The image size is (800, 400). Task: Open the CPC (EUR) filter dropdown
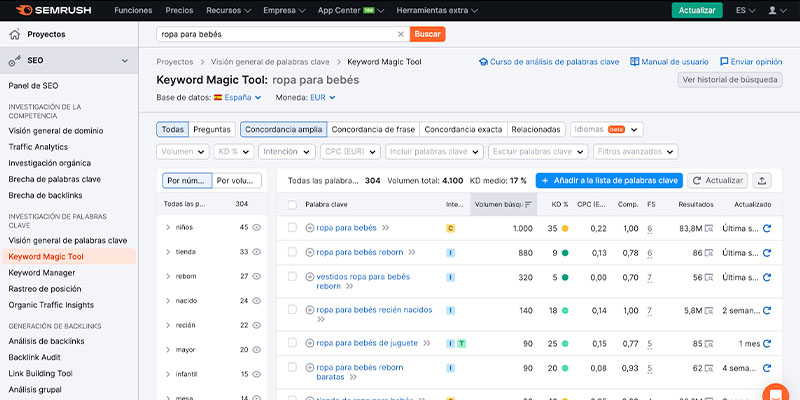pos(350,152)
